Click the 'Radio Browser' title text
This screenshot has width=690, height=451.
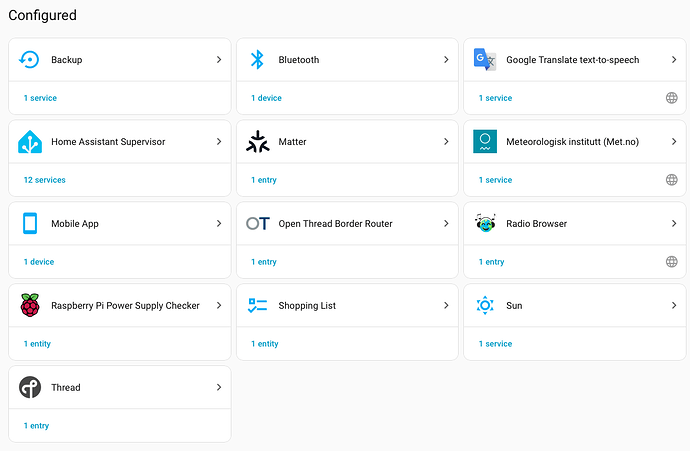pos(536,224)
